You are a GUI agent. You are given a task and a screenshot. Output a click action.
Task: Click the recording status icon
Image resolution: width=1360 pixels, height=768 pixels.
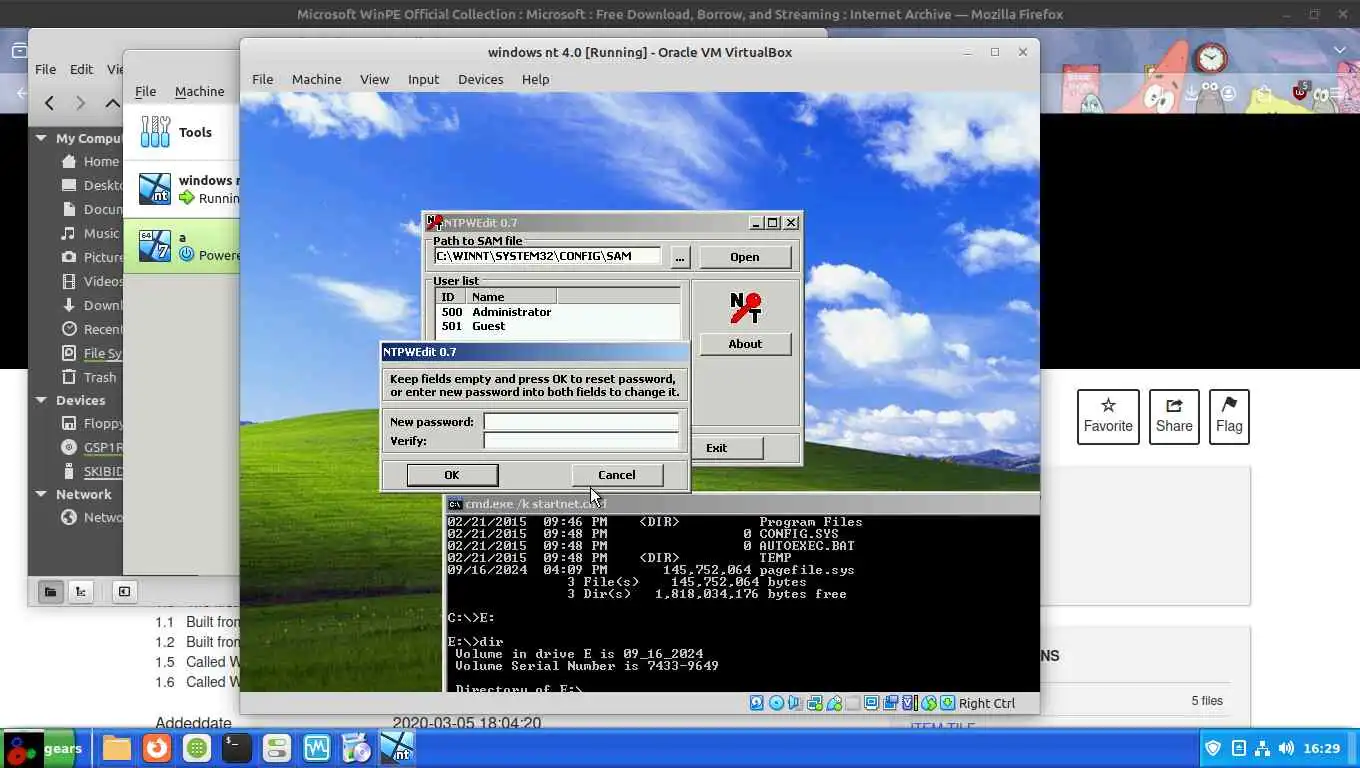pyautogui.click(x=891, y=703)
